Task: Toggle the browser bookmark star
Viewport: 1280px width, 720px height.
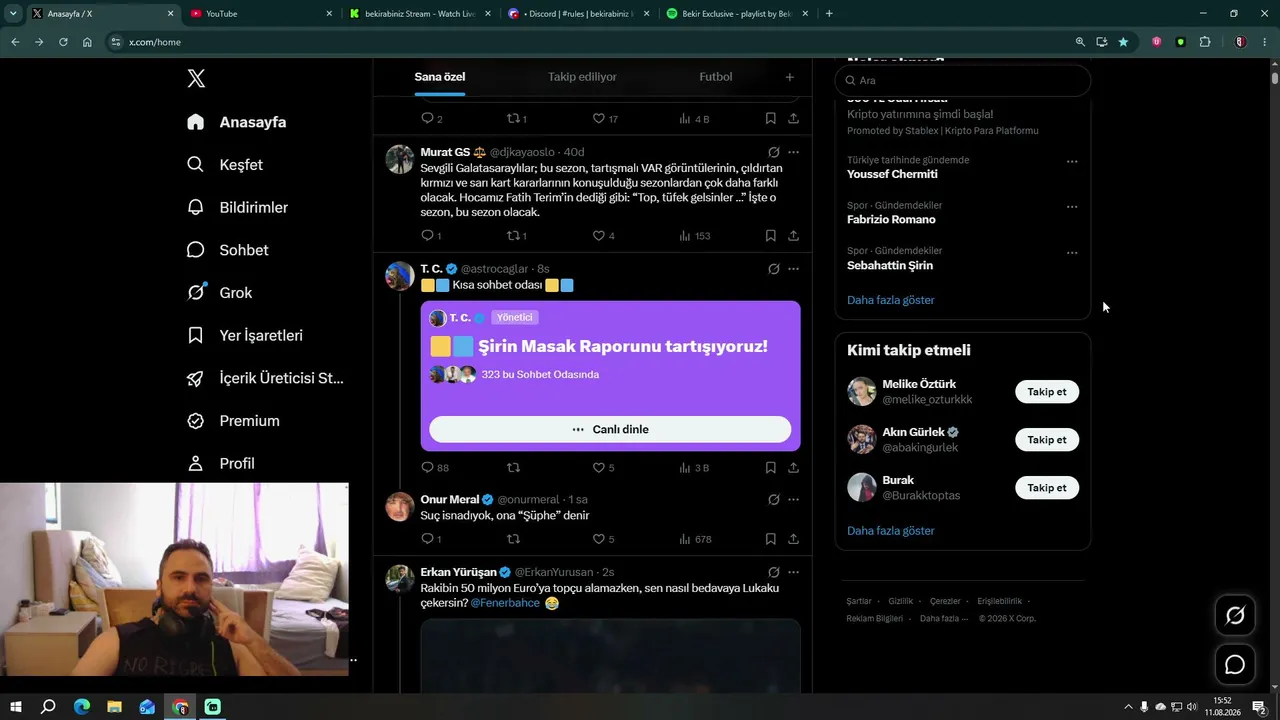Action: (1124, 42)
